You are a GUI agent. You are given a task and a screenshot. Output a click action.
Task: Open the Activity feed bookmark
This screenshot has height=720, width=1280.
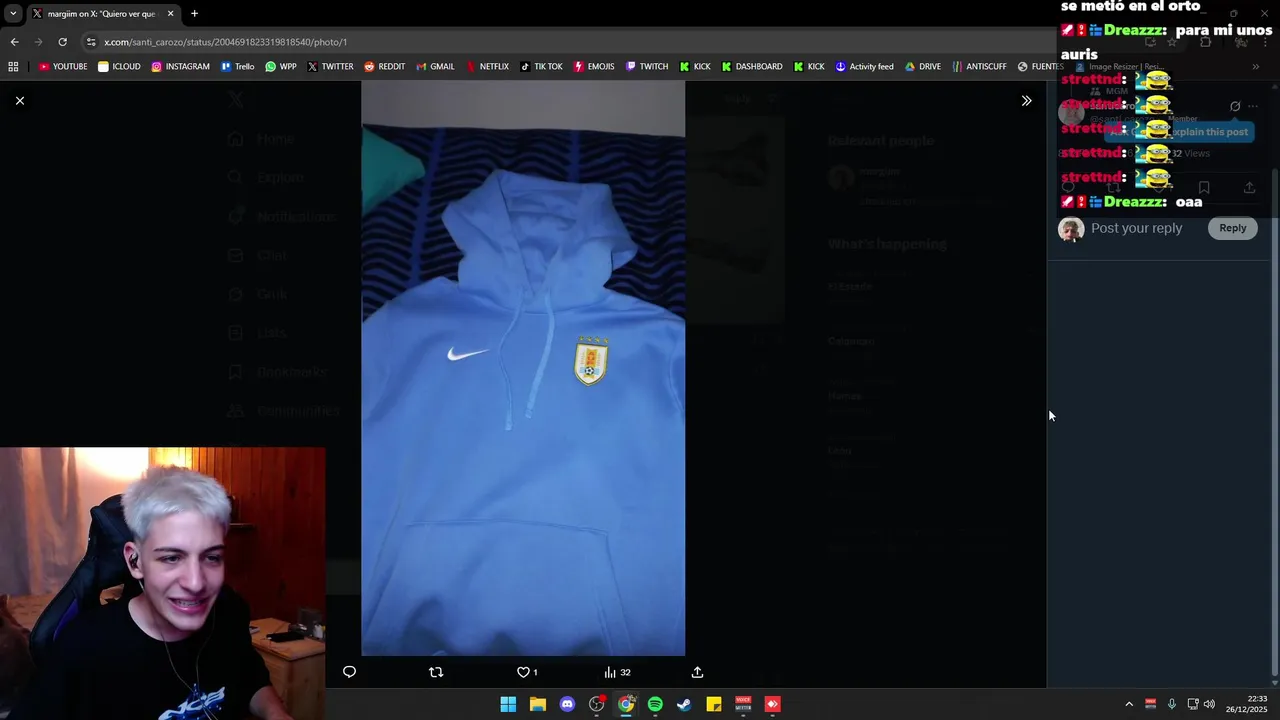pyautogui.click(x=864, y=67)
